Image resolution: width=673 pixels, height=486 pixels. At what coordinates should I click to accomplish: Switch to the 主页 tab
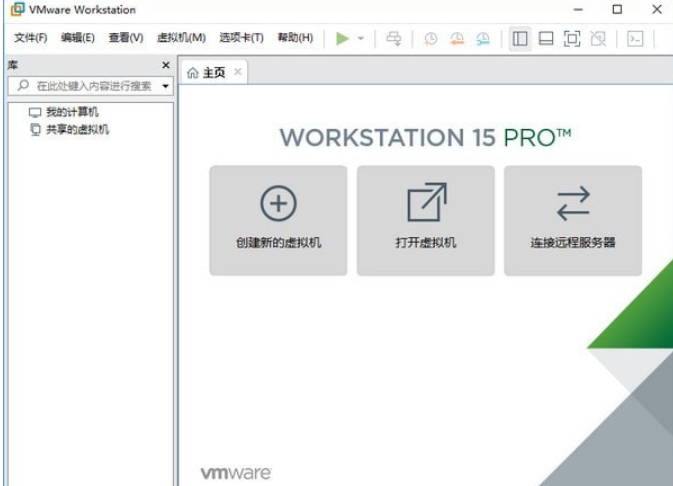[x=215, y=73]
